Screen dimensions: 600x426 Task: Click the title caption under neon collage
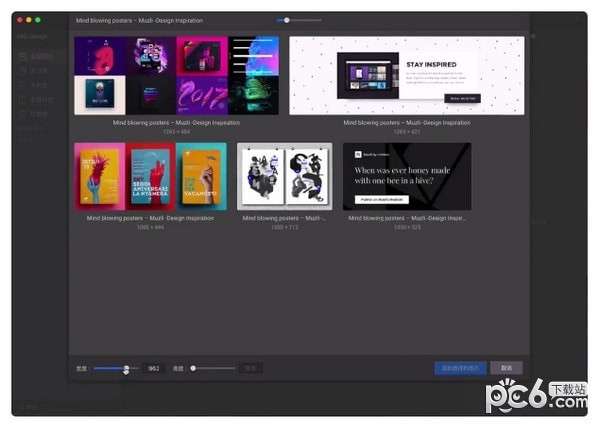tap(176, 123)
